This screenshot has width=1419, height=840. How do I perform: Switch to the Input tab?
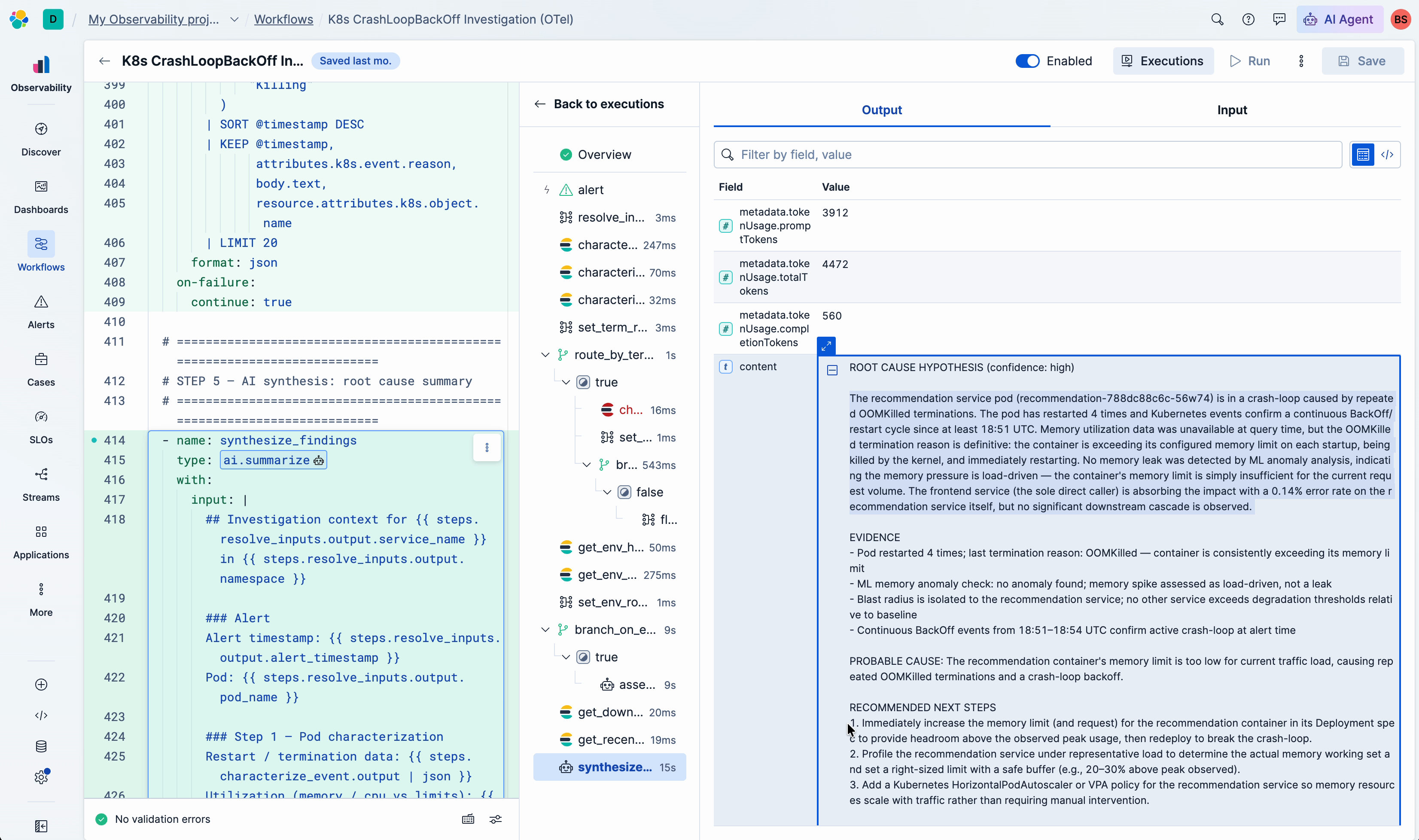coord(1232,110)
